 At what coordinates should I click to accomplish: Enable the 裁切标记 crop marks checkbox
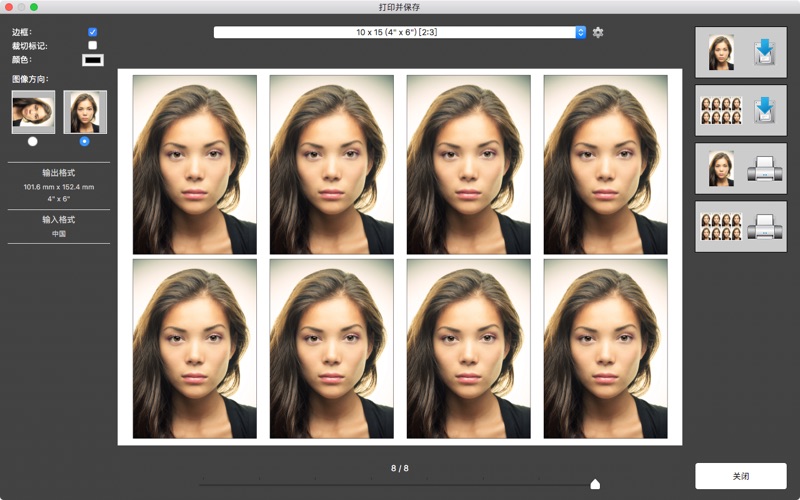tap(93, 45)
